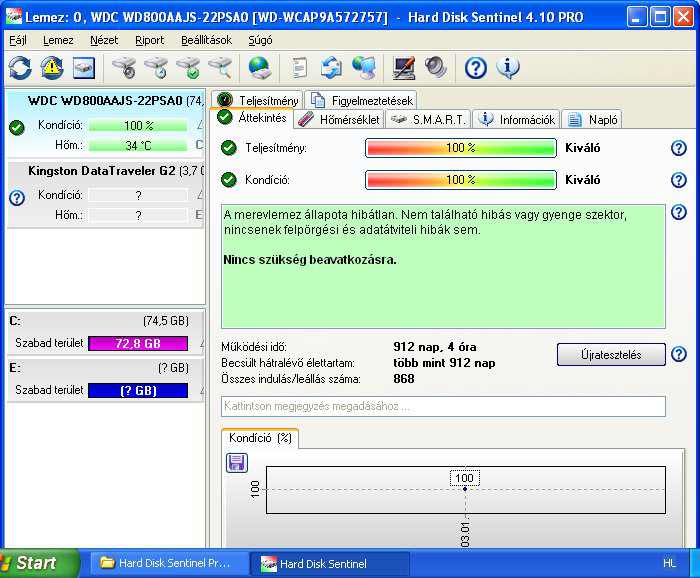Click the question mark help toolbar icon

click(x=475, y=68)
